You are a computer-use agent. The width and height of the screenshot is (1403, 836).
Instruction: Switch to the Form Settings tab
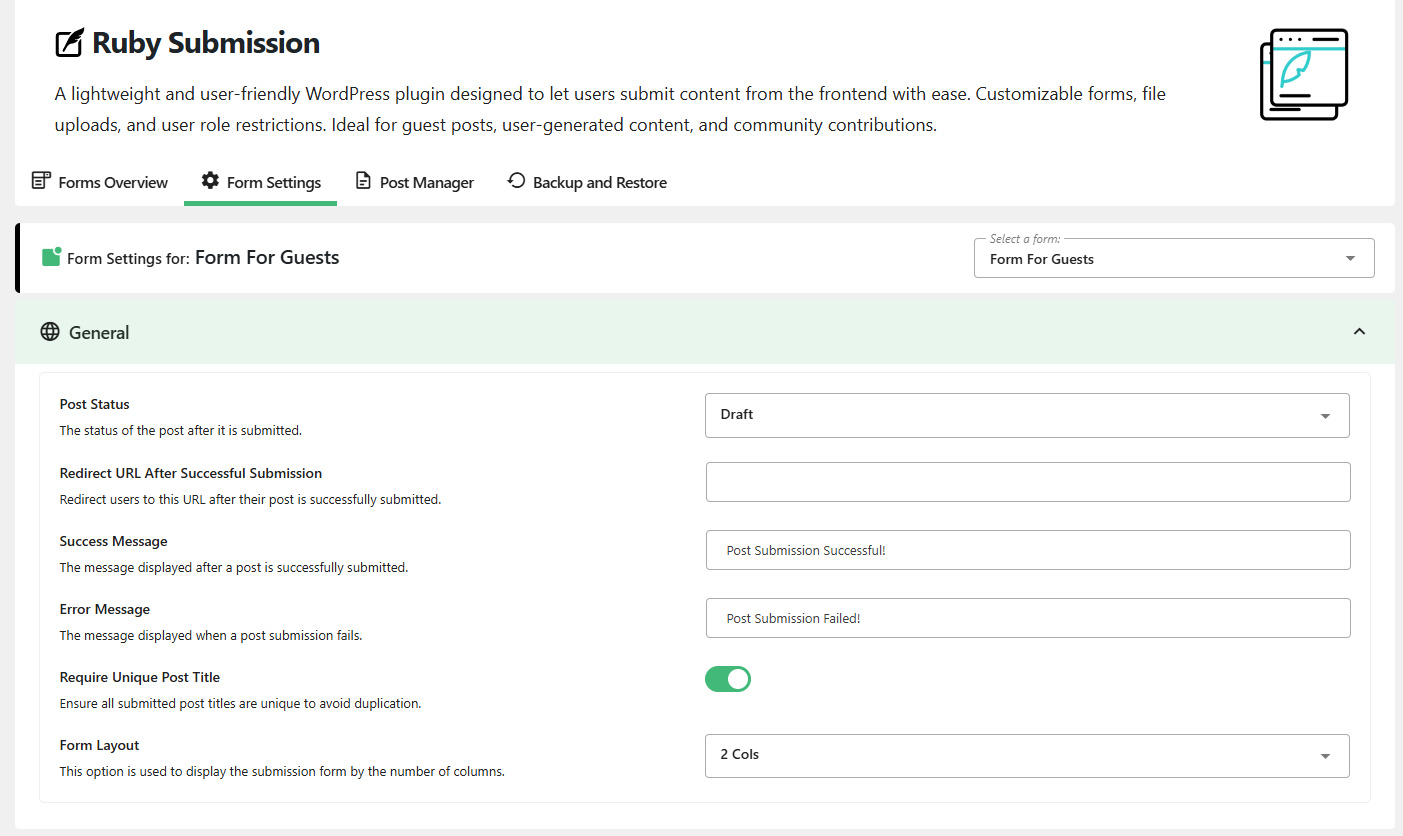[x=260, y=182]
